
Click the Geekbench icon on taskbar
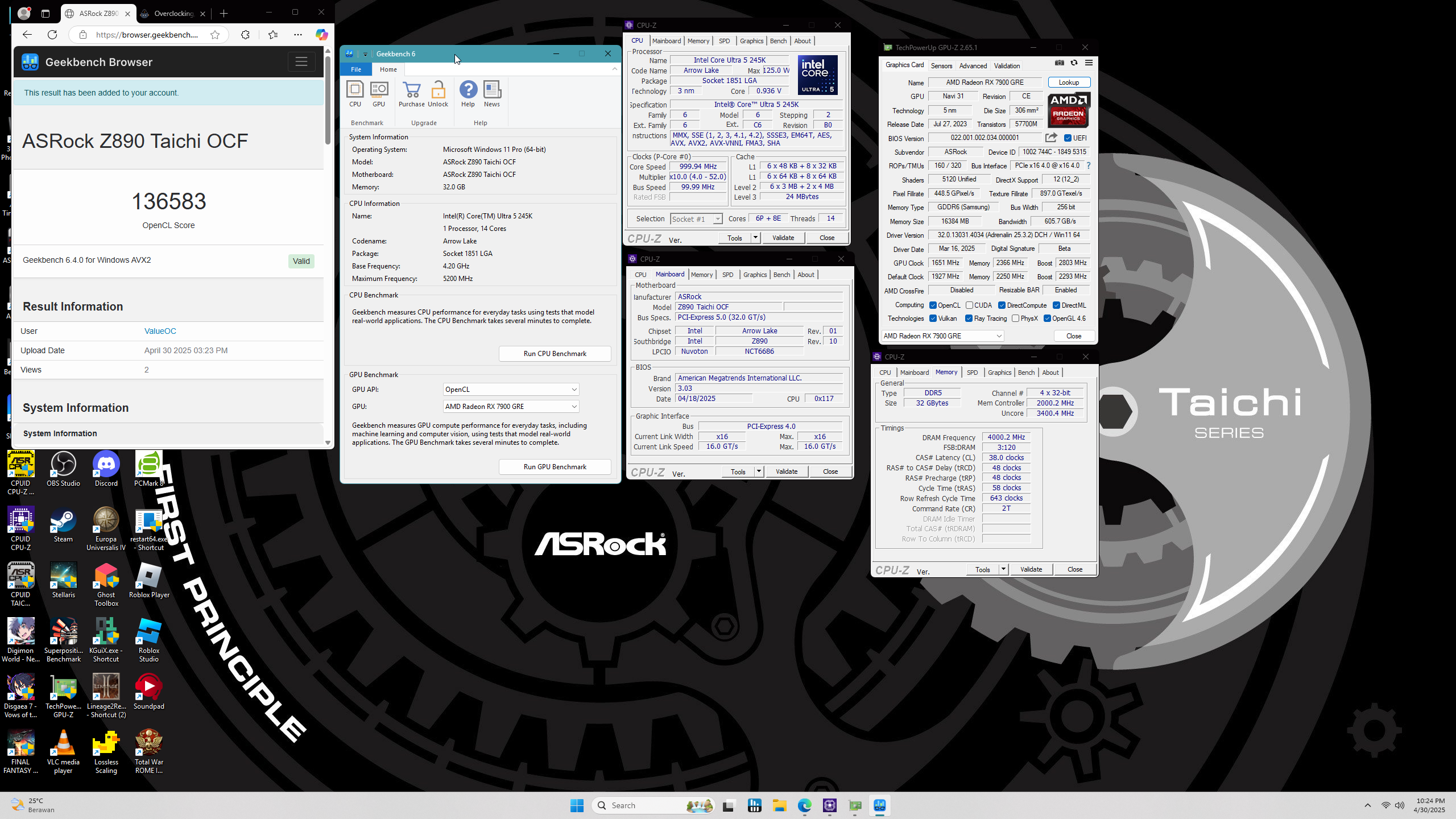(880, 805)
